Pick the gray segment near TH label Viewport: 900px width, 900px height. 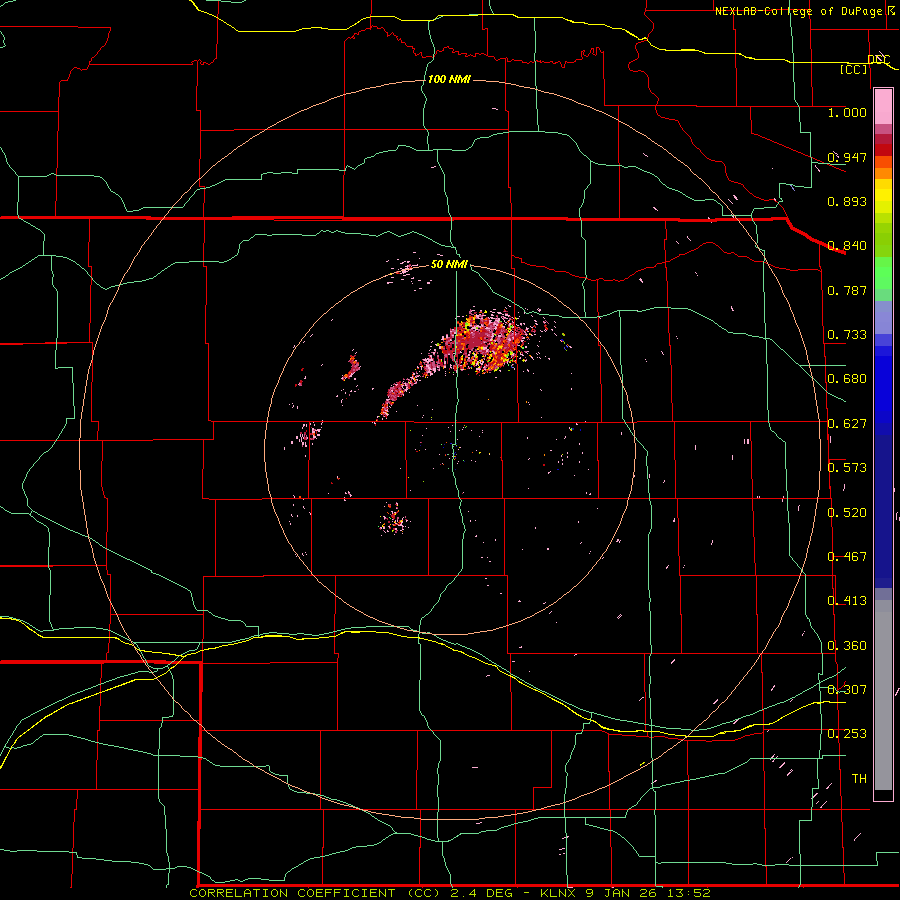point(883,695)
